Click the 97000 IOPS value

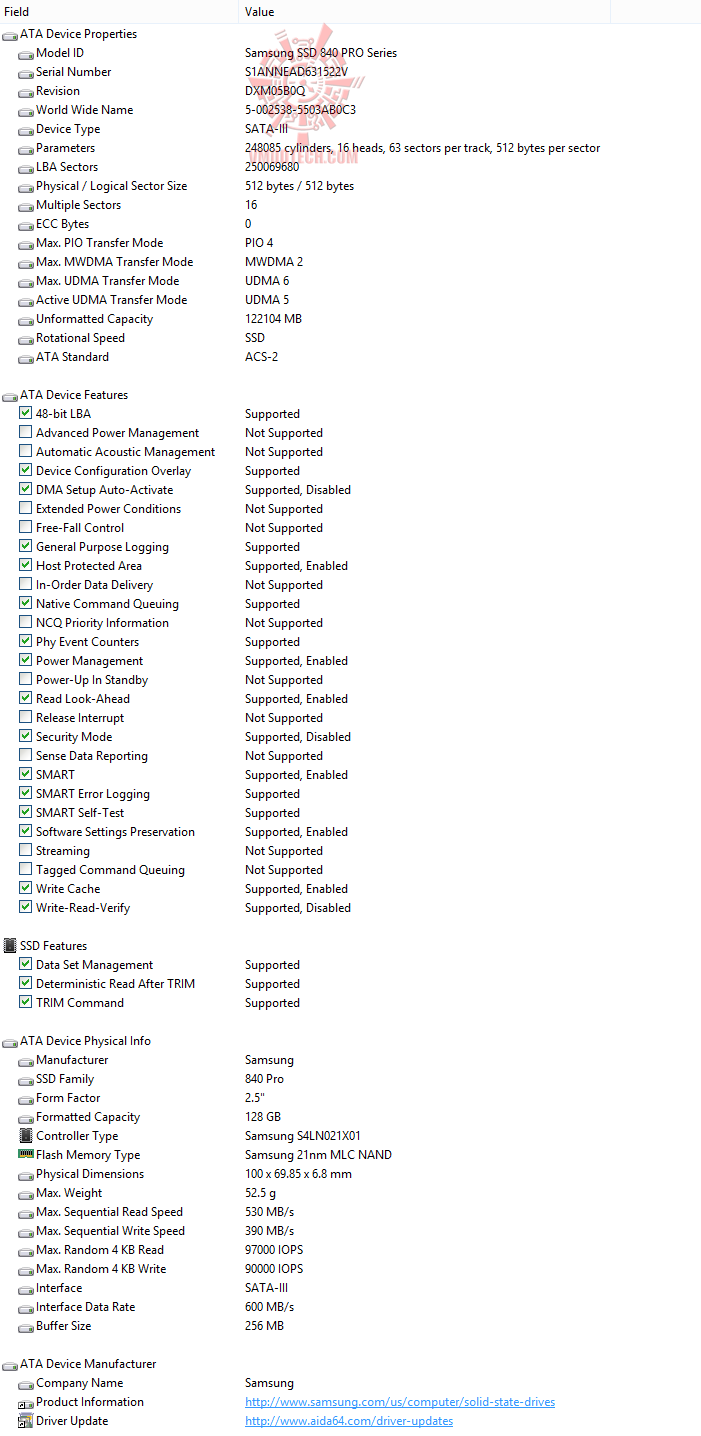click(x=274, y=1250)
